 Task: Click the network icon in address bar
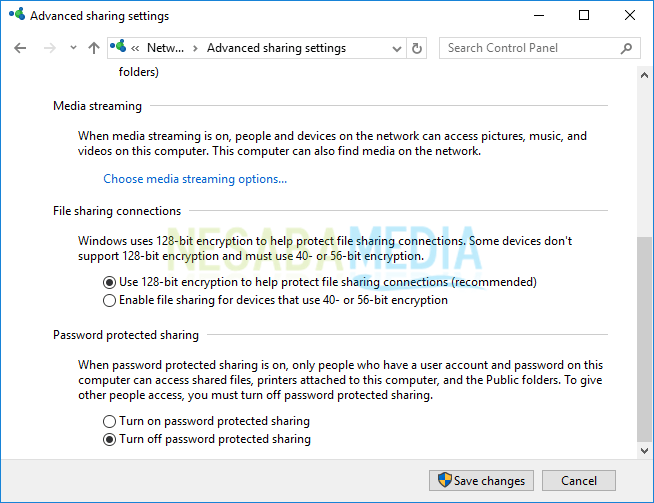[118, 46]
